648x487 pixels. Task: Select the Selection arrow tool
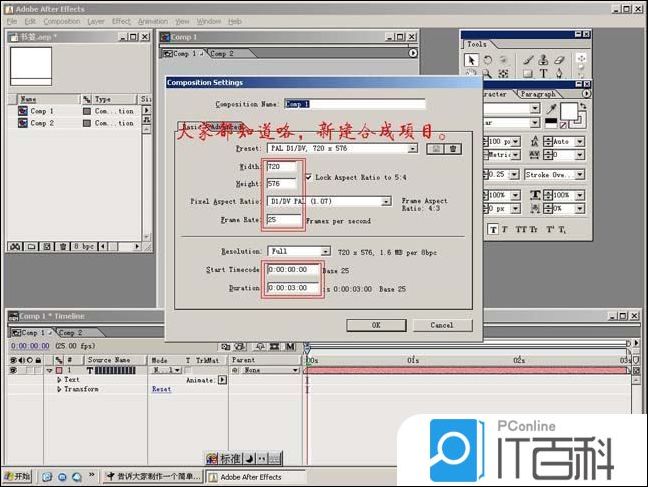click(471, 60)
